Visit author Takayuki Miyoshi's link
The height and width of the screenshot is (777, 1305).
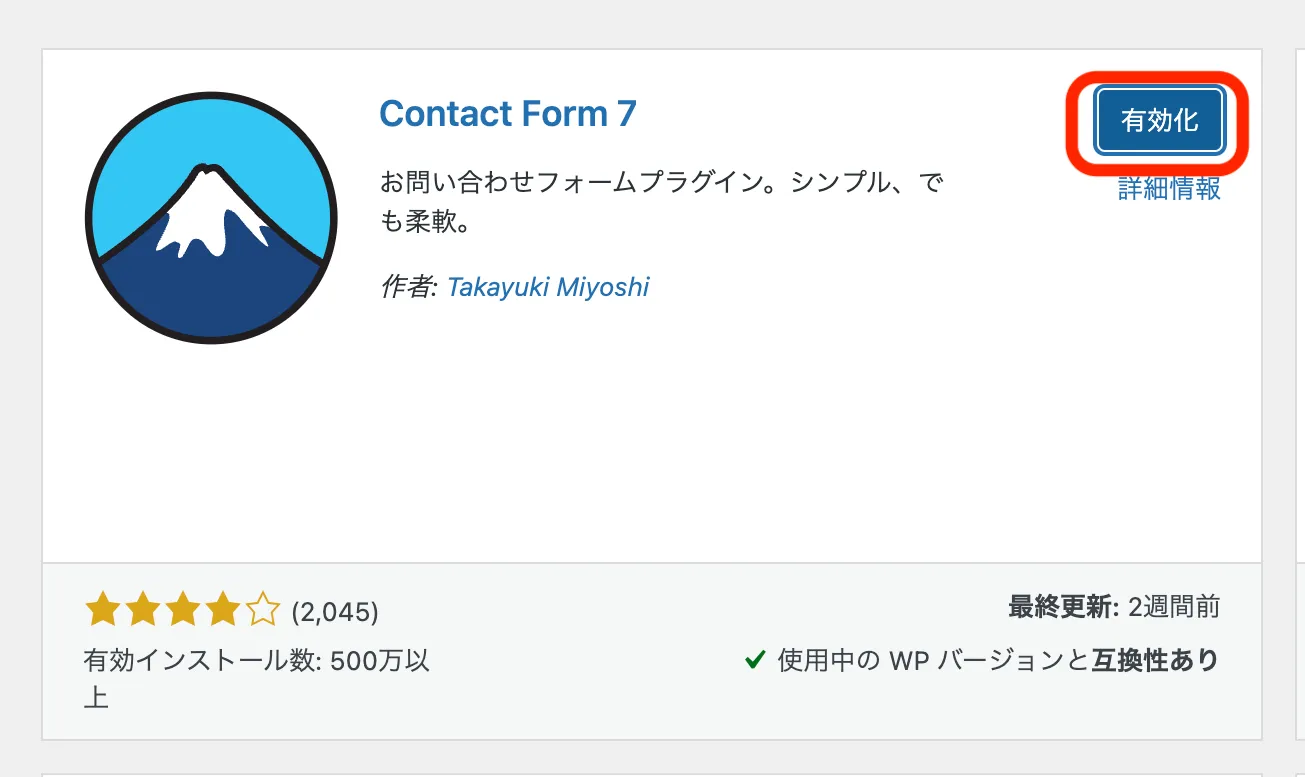548,287
